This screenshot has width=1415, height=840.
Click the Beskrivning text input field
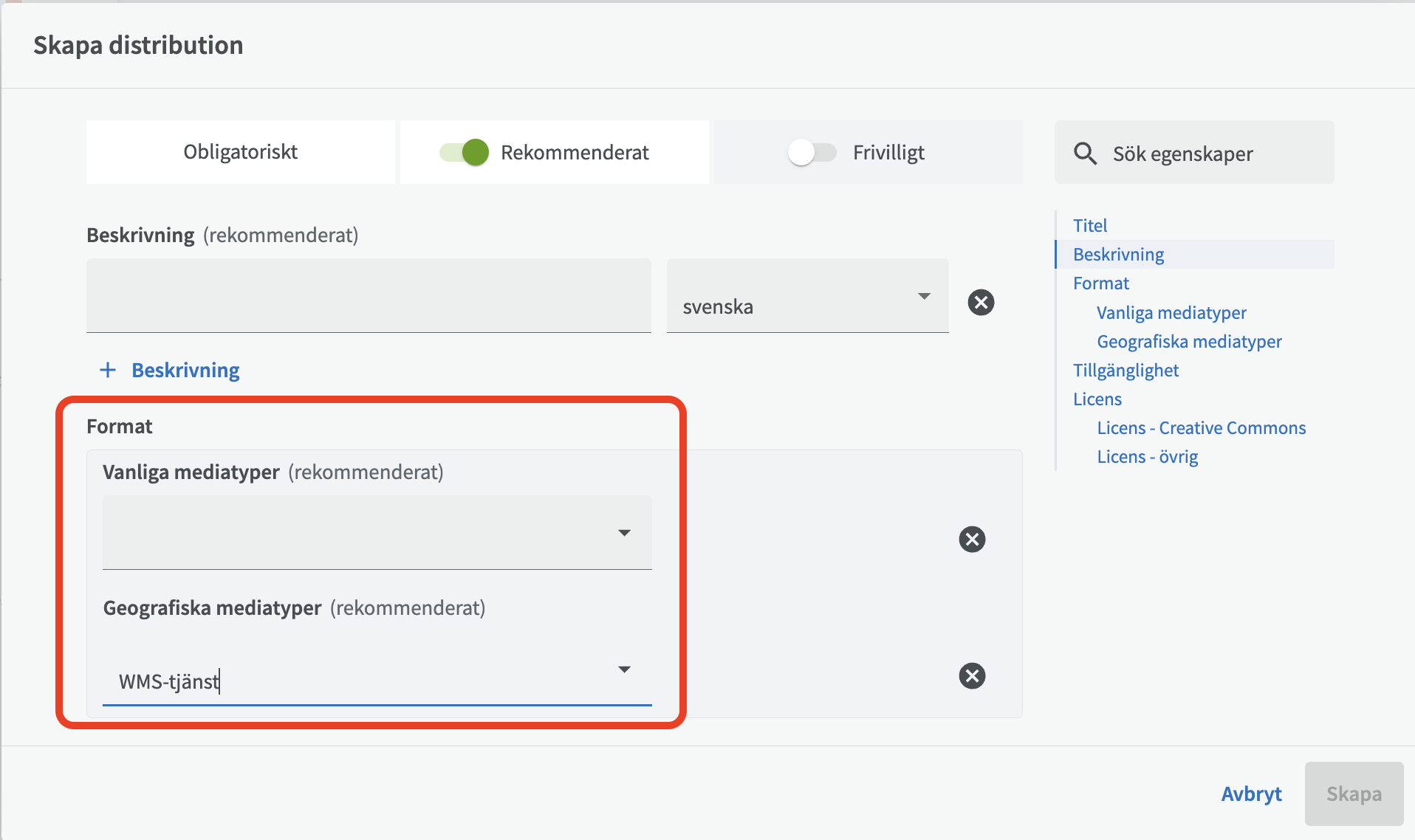369,297
